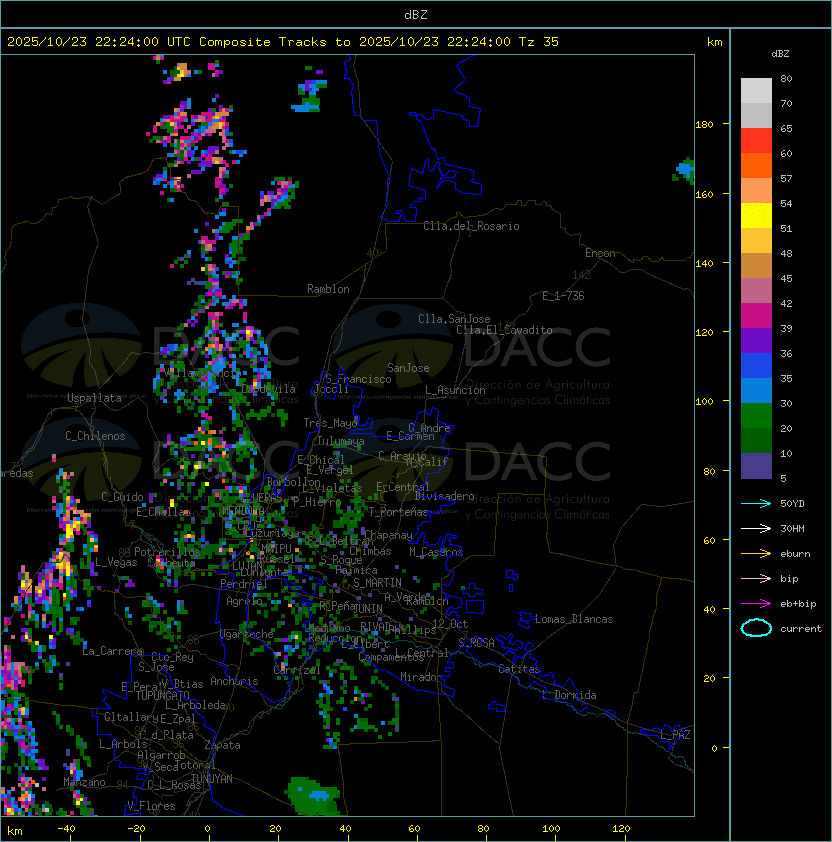832x842 pixels.
Task: Select the light gray swatch between dBZ 80 and 70
Action: click(x=756, y=90)
